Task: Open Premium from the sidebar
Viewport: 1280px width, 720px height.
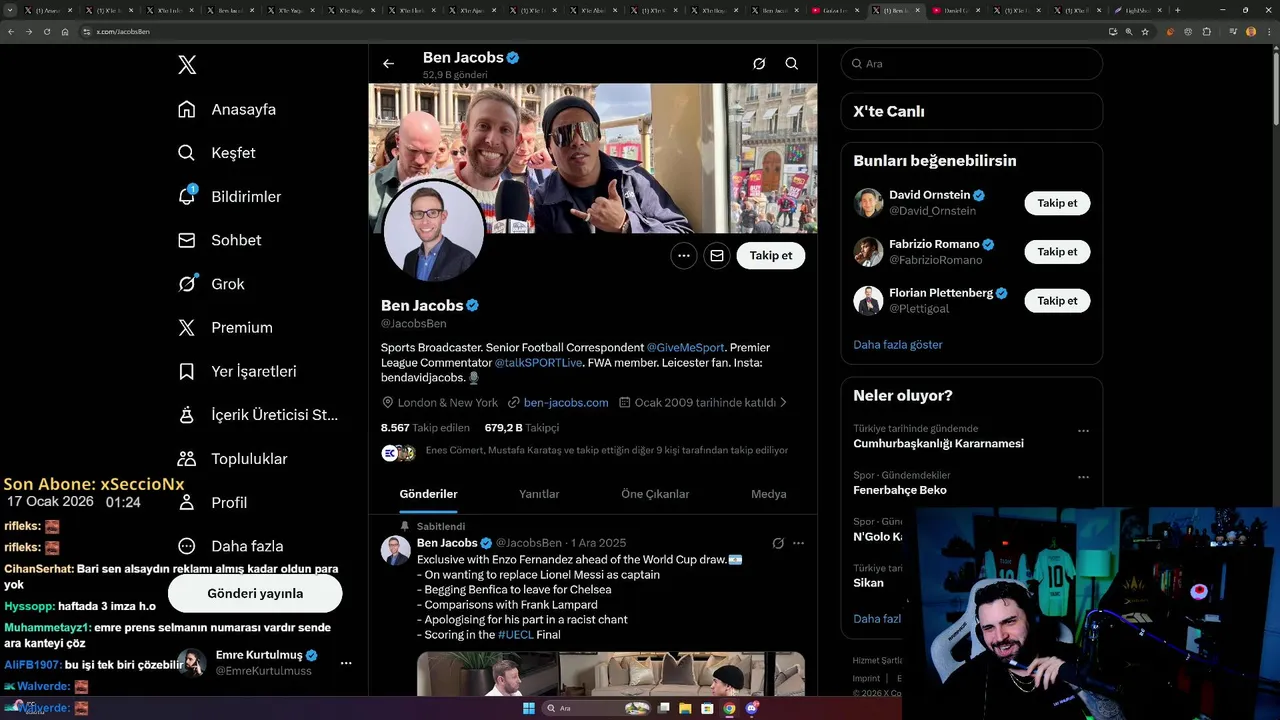Action: point(242,327)
